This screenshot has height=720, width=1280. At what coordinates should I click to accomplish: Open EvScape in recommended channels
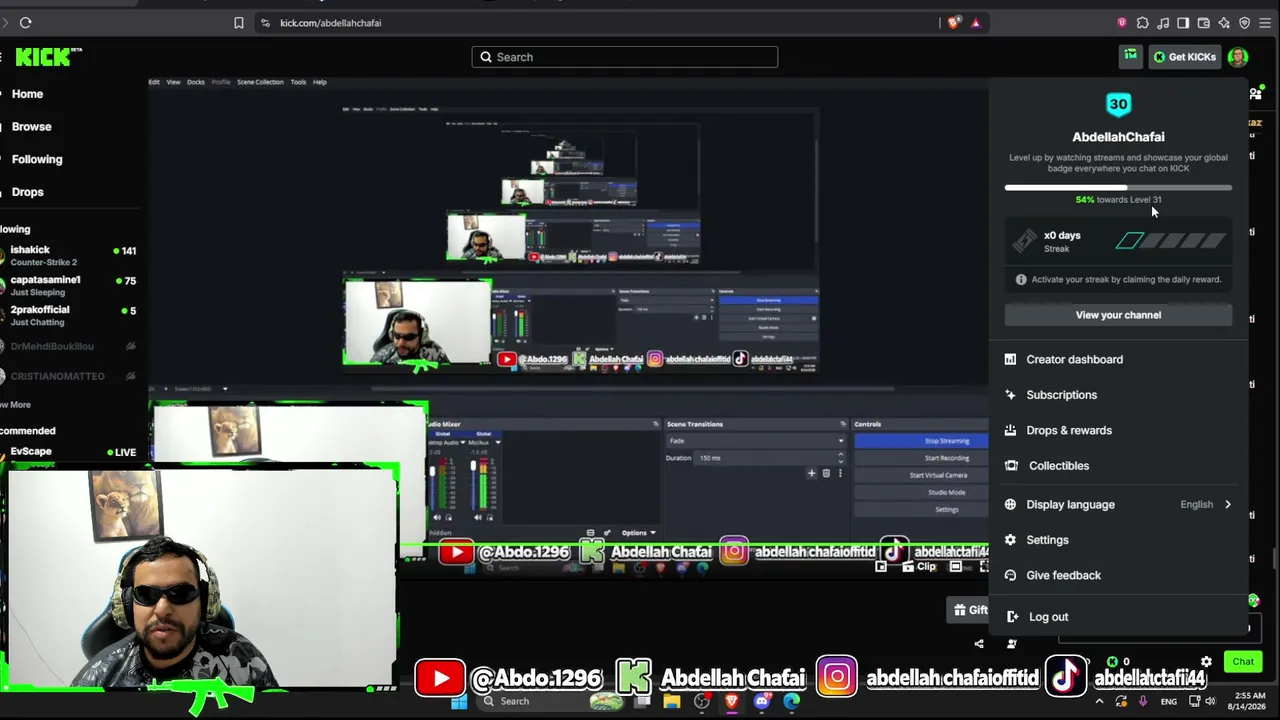pos(69,452)
